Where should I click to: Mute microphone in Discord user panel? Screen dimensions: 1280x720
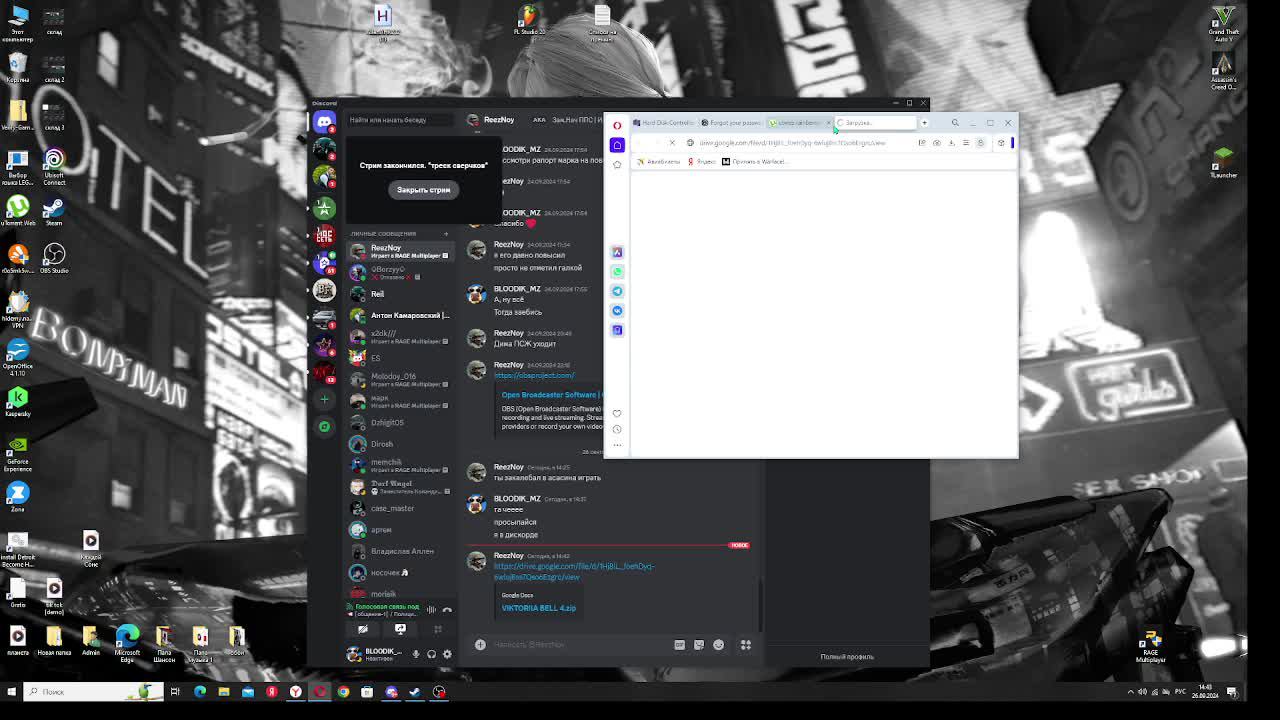pos(416,654)
